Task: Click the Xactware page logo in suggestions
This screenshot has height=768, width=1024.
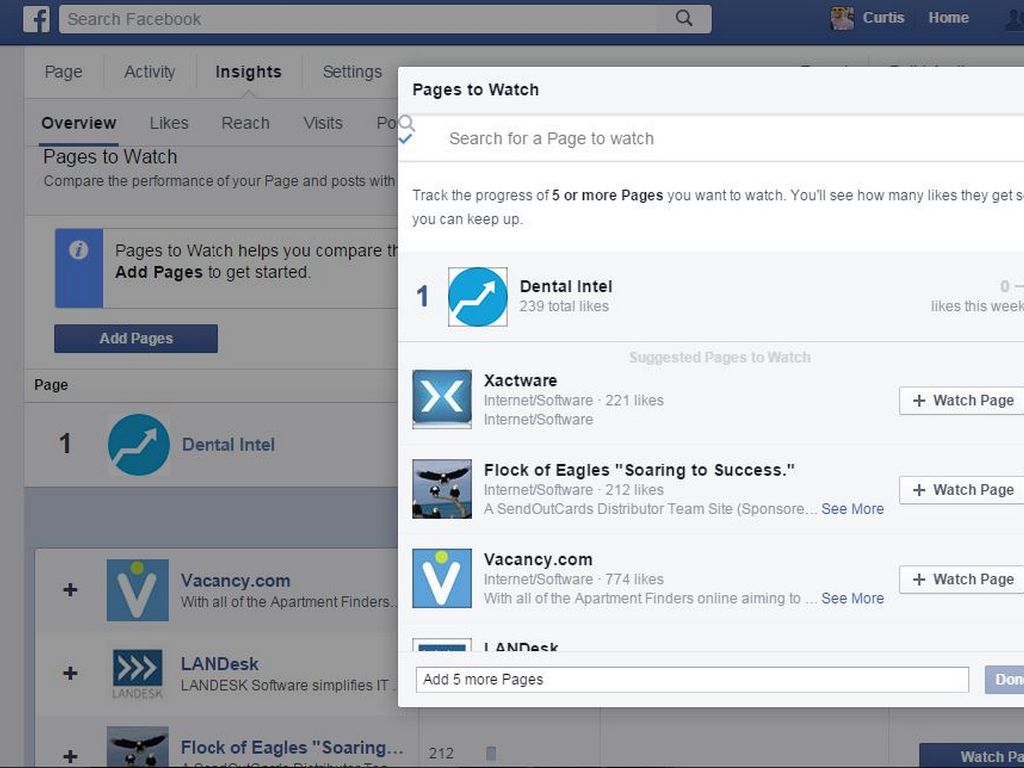Action: click(x=442, y=399)
